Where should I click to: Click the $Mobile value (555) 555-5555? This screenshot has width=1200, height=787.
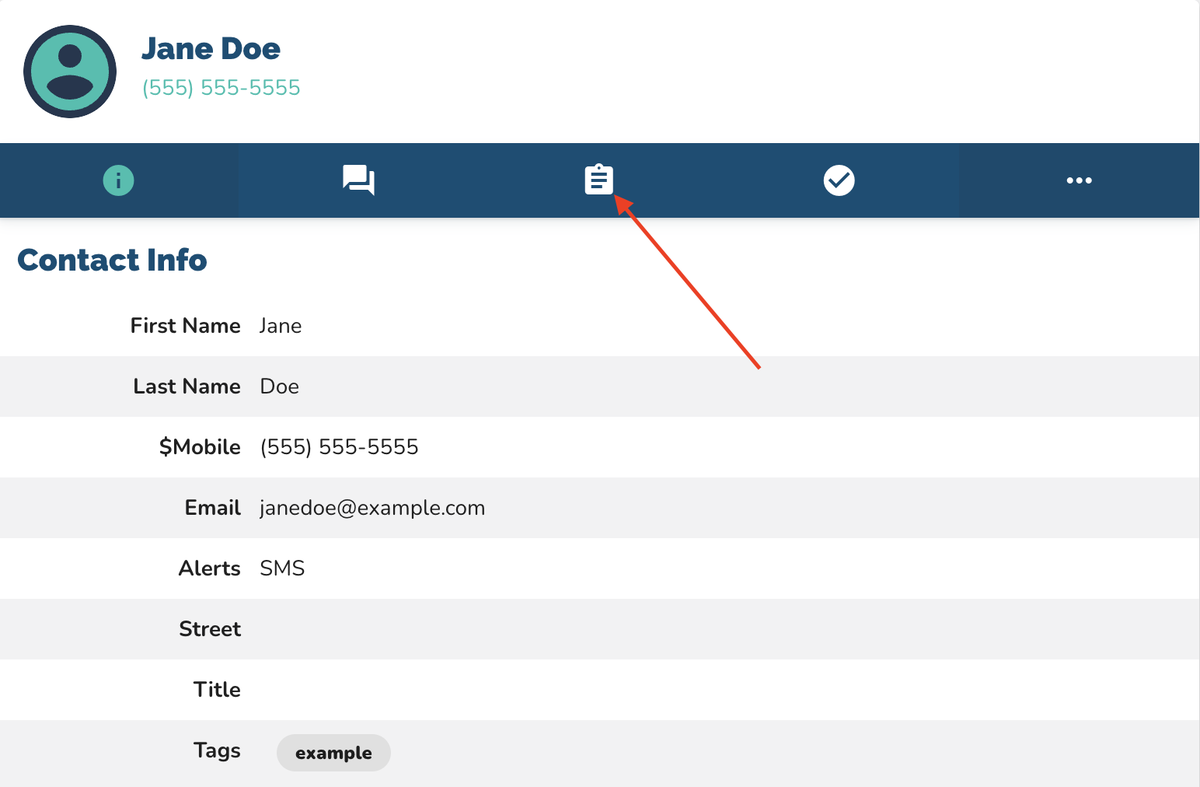(x=339, y=447)
